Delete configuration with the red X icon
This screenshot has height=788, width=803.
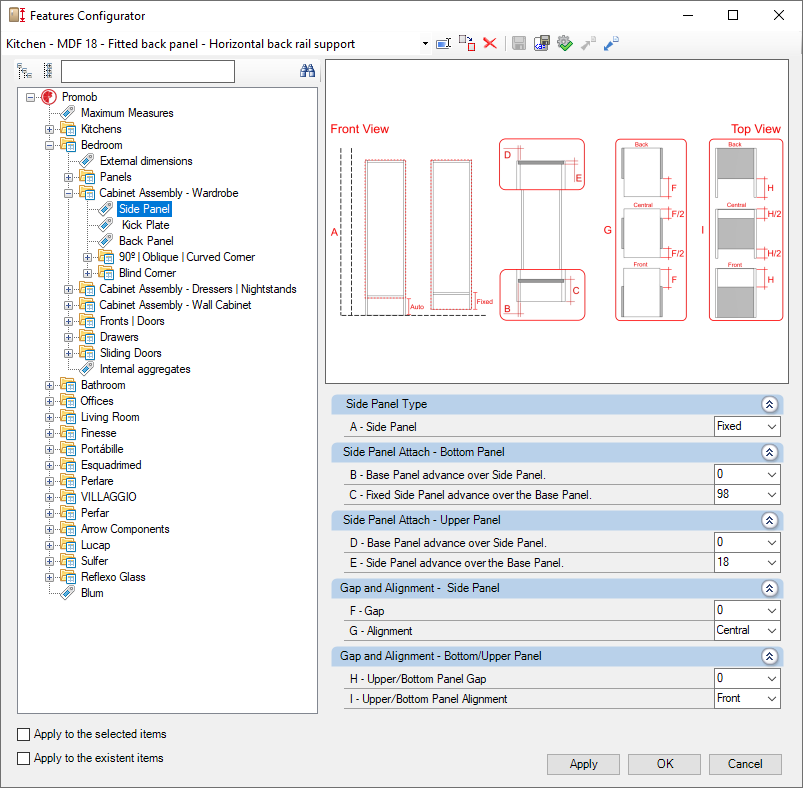click(490, 44)
